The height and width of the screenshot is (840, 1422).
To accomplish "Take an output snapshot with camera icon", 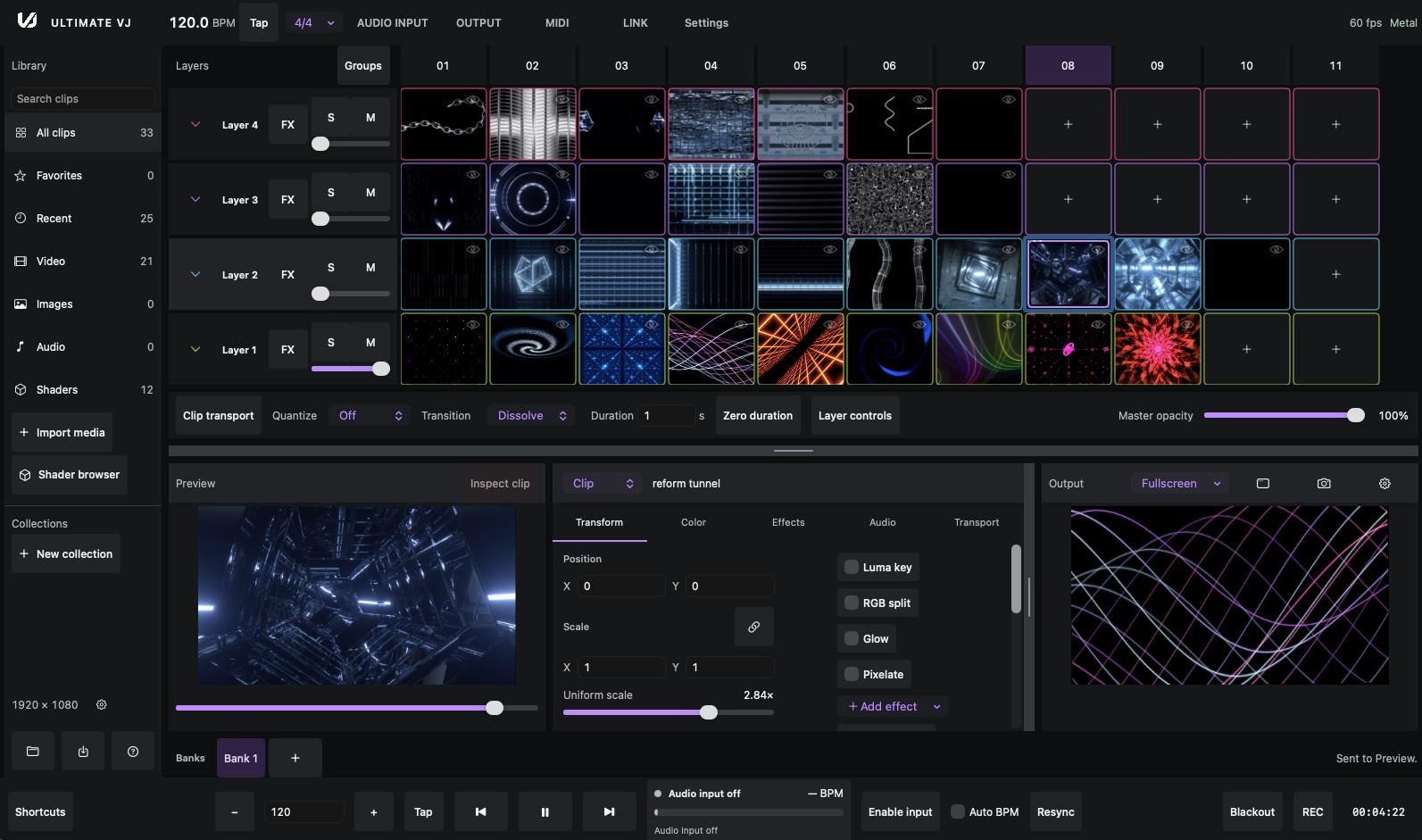I will point(1324,483).
